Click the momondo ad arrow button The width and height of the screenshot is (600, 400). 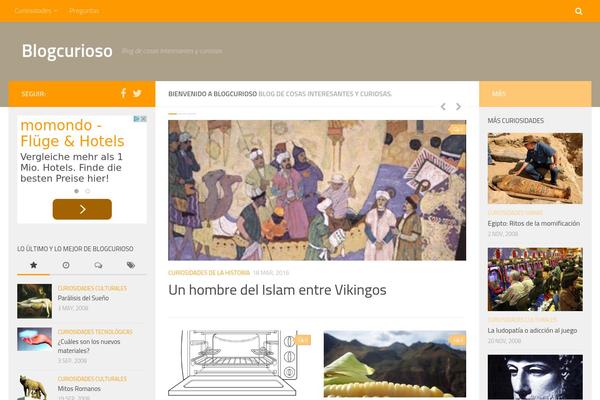[x=82, y=209]
